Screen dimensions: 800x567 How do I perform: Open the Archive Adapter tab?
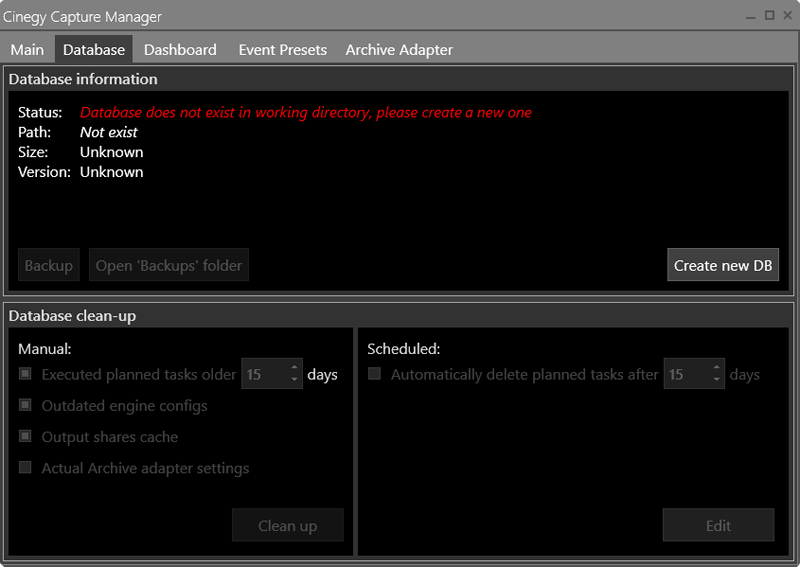coord(399,50)
